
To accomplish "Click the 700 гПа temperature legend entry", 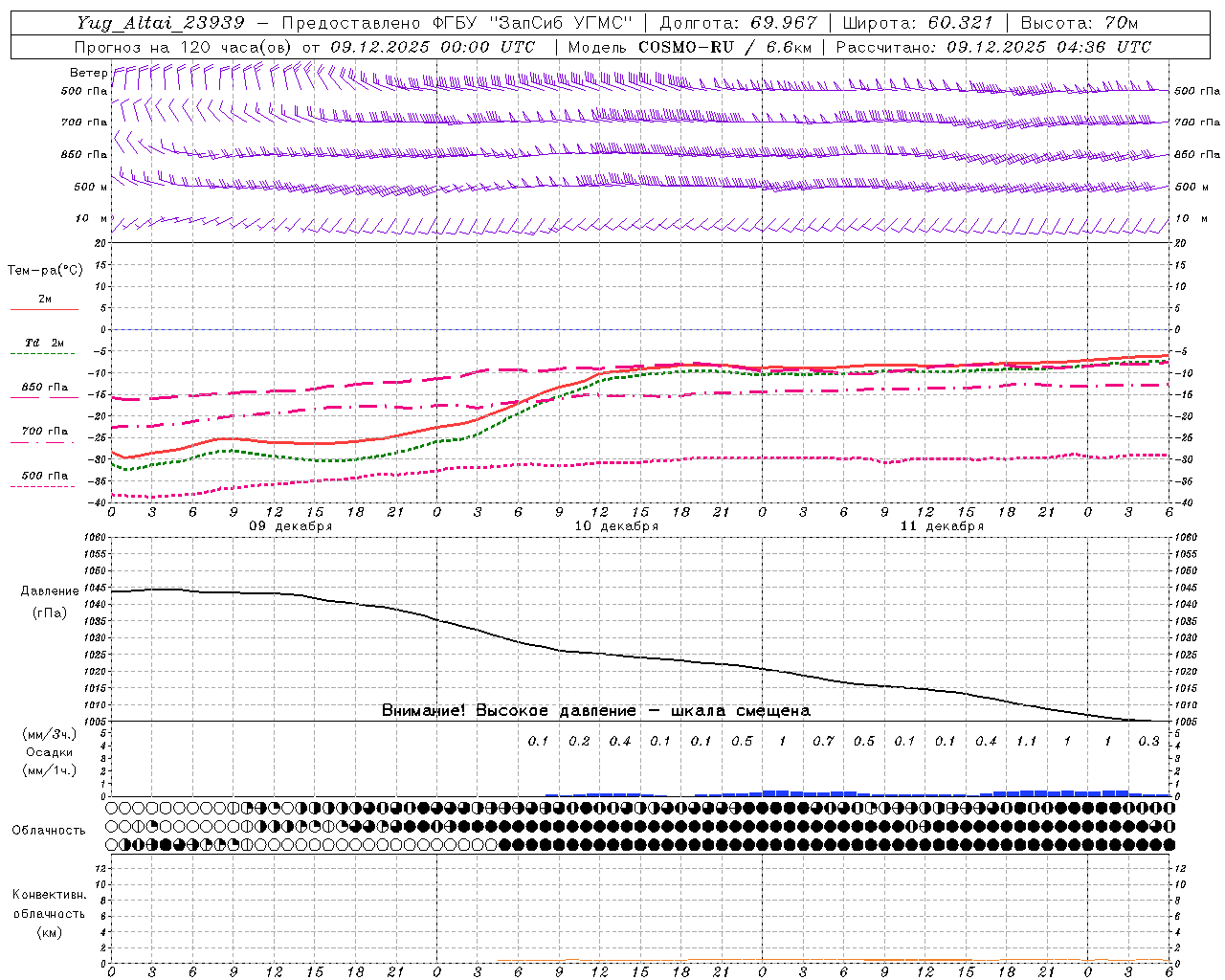I will (44, 432).
